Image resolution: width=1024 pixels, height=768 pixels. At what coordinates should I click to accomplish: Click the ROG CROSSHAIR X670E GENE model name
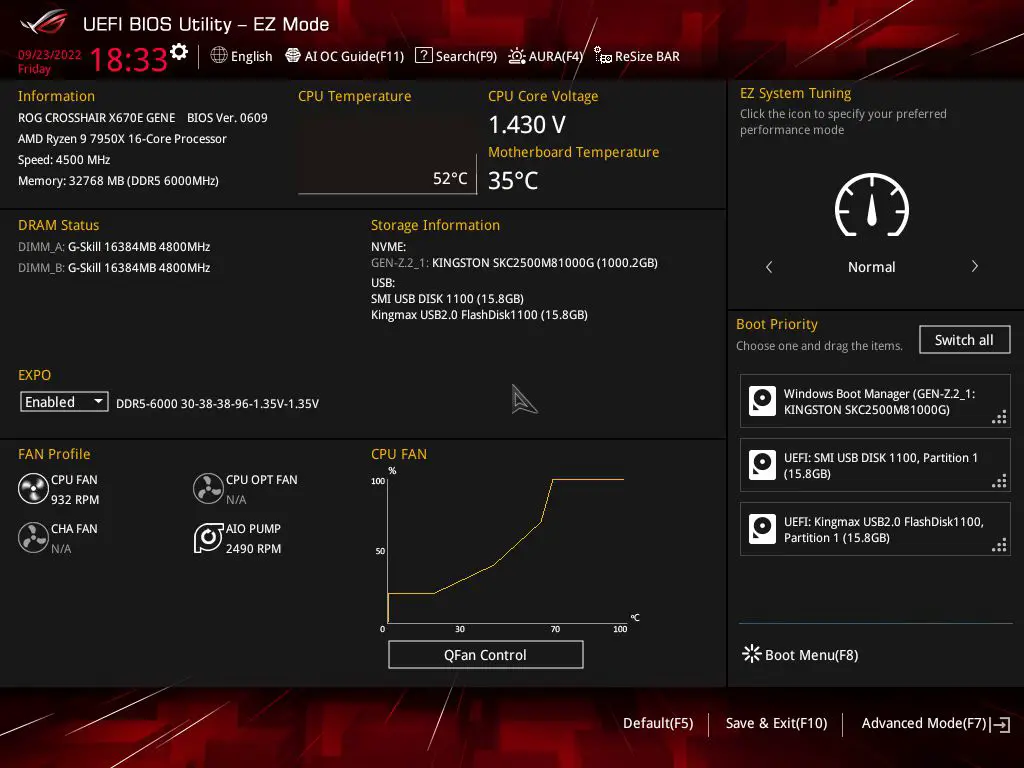(97, 118)
